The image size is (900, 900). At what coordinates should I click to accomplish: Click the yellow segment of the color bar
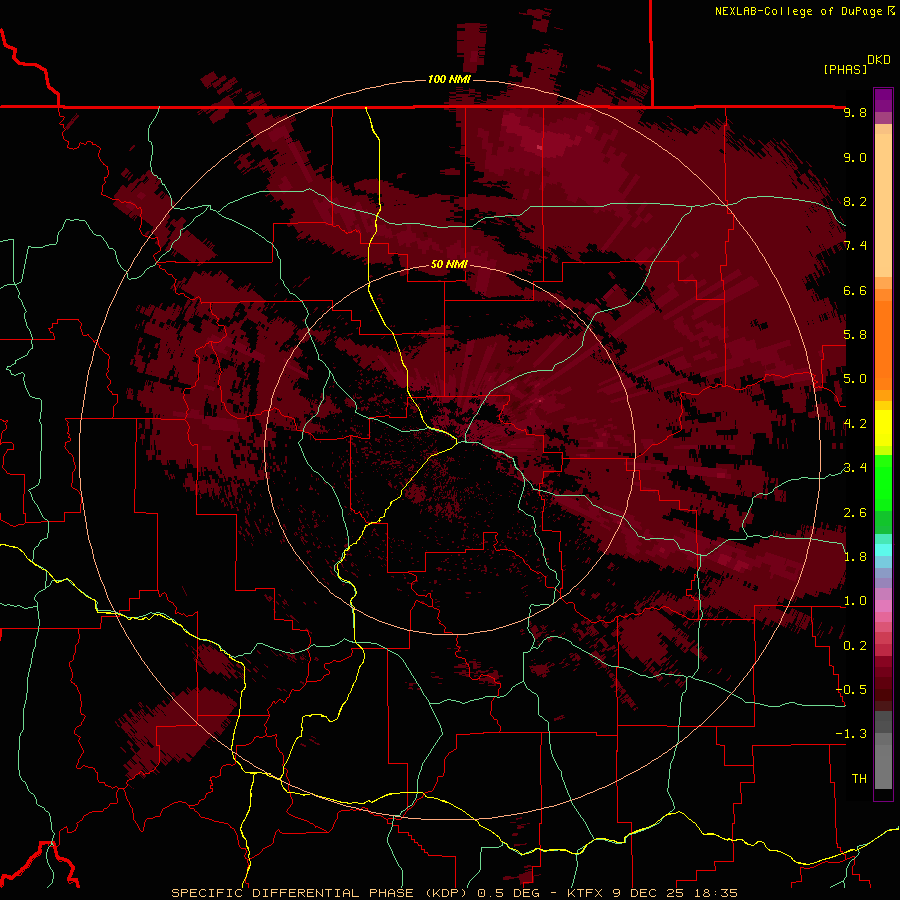pyautogui.click(x=883, y=428)
